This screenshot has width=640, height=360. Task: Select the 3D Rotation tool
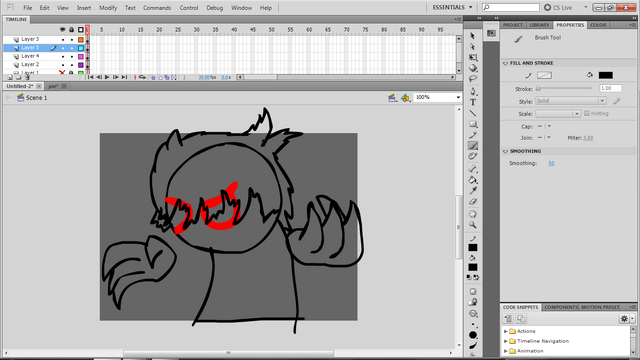click(x=473, y=68)
